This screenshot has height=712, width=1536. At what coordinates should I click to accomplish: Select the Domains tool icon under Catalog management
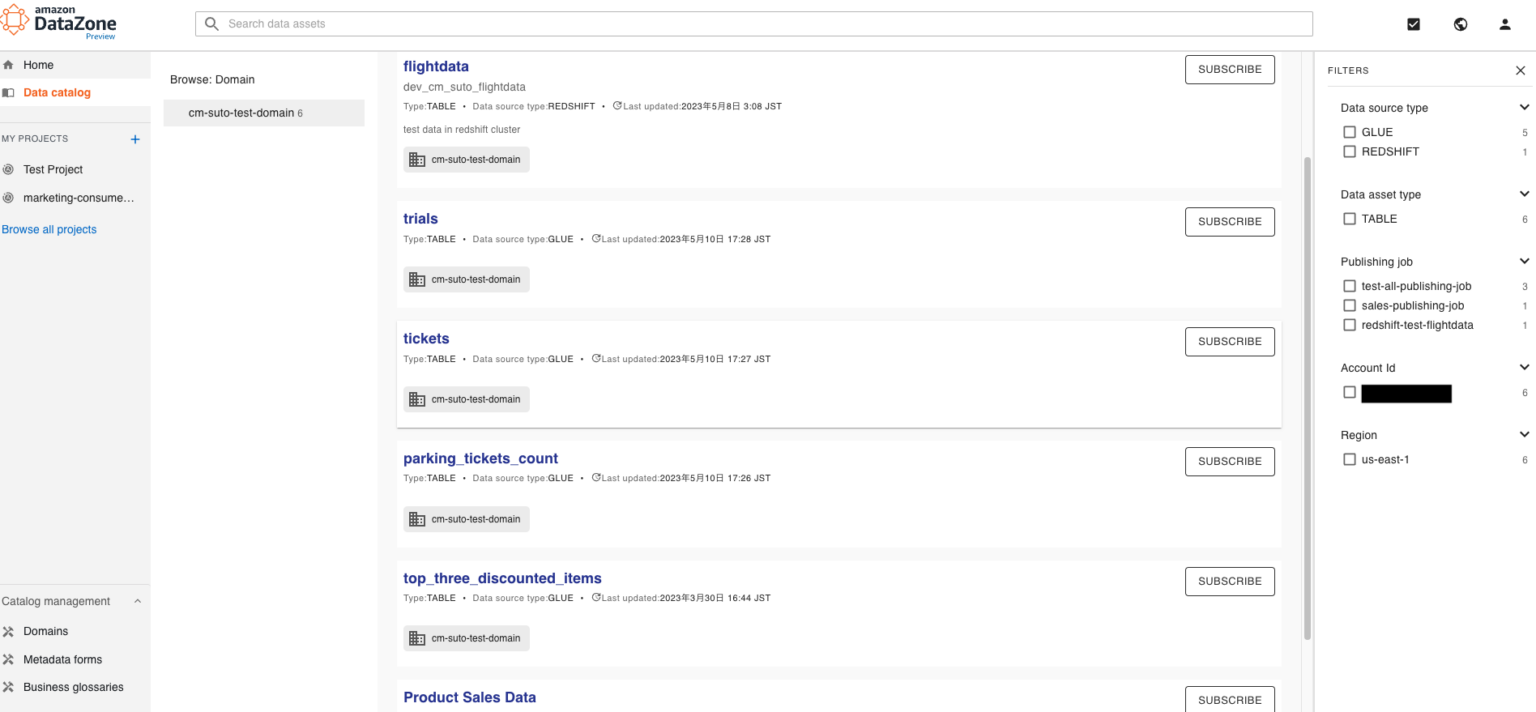coord(10,631)
